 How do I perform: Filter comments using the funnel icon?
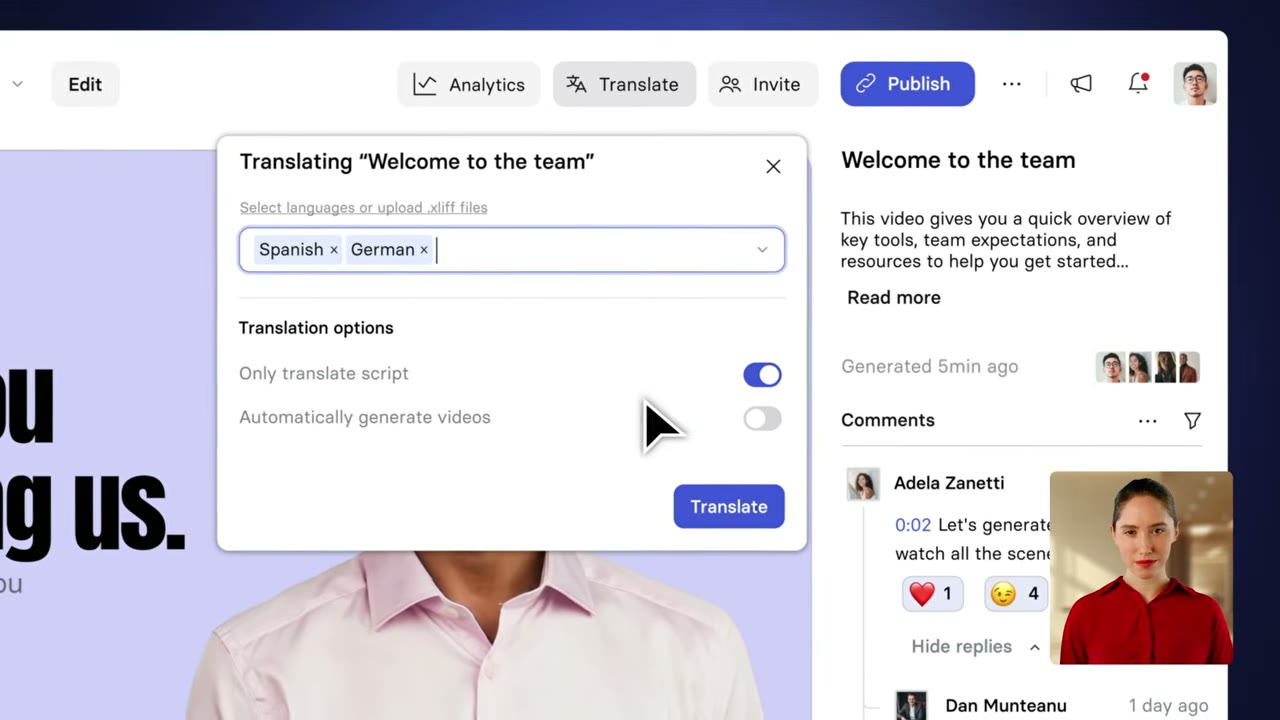[x=1192, y=421]
